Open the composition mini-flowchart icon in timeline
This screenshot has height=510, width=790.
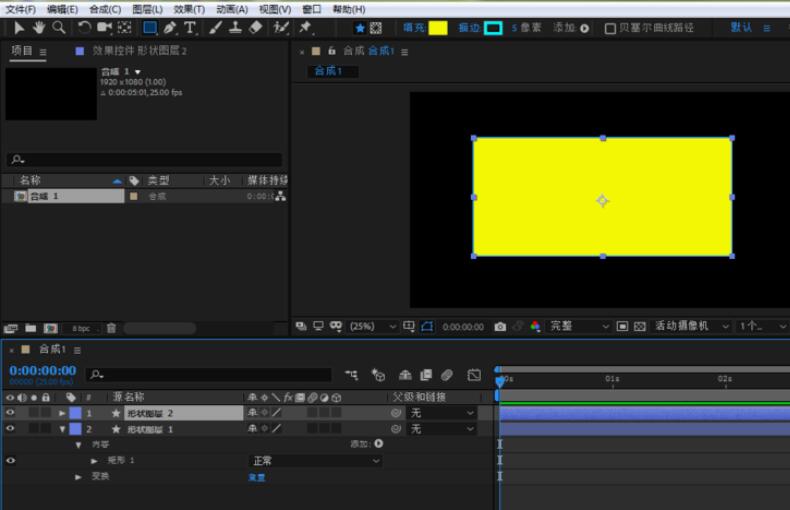click(x=351, y=375)
